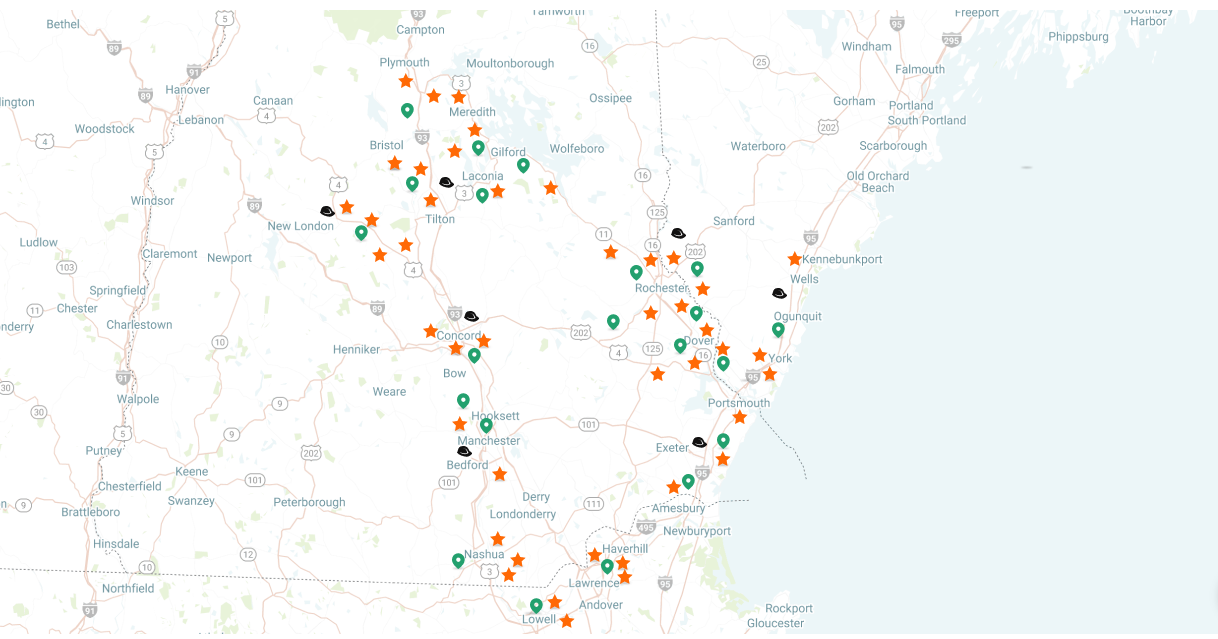Click the orange star beside Kennebunkport
The image size is (1218, 639).
795,259
